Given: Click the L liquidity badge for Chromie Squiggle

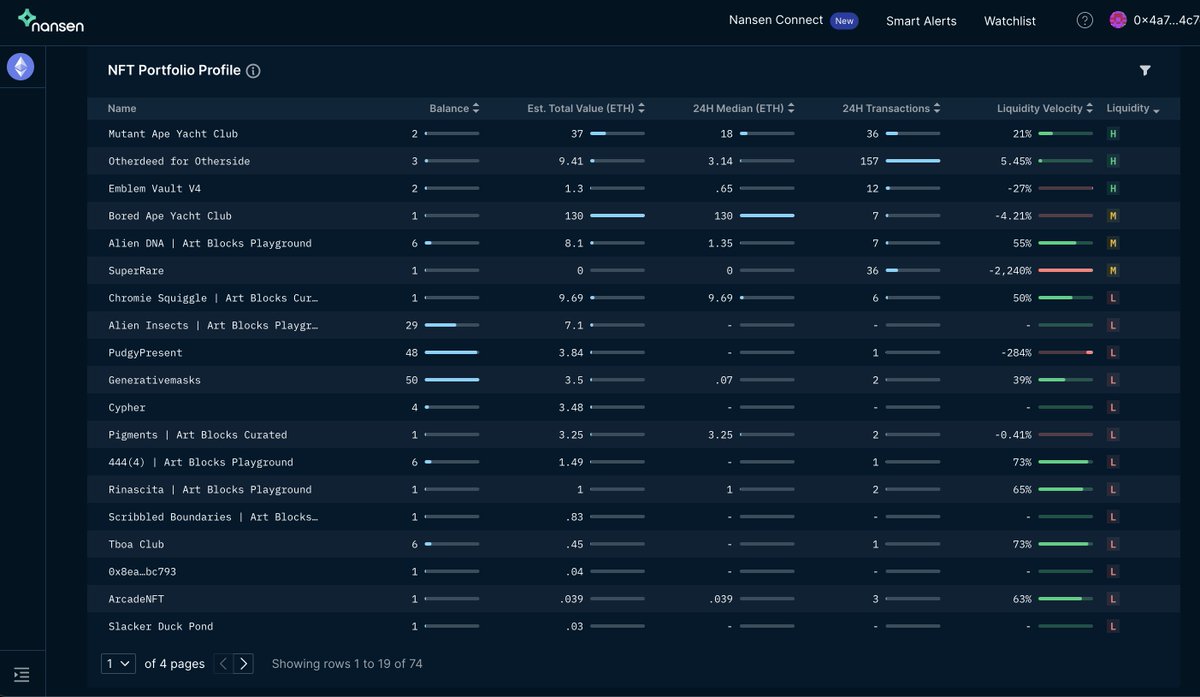Looking at the screenshot, I should (x=1113, y=298).
